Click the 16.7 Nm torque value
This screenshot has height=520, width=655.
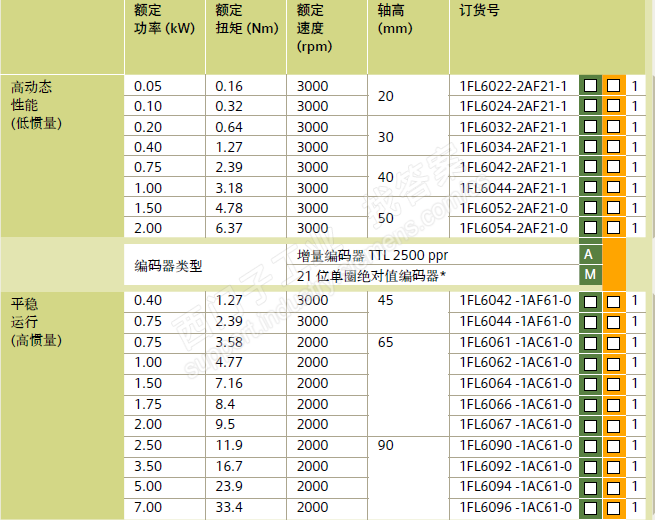[x=229, y=466]
